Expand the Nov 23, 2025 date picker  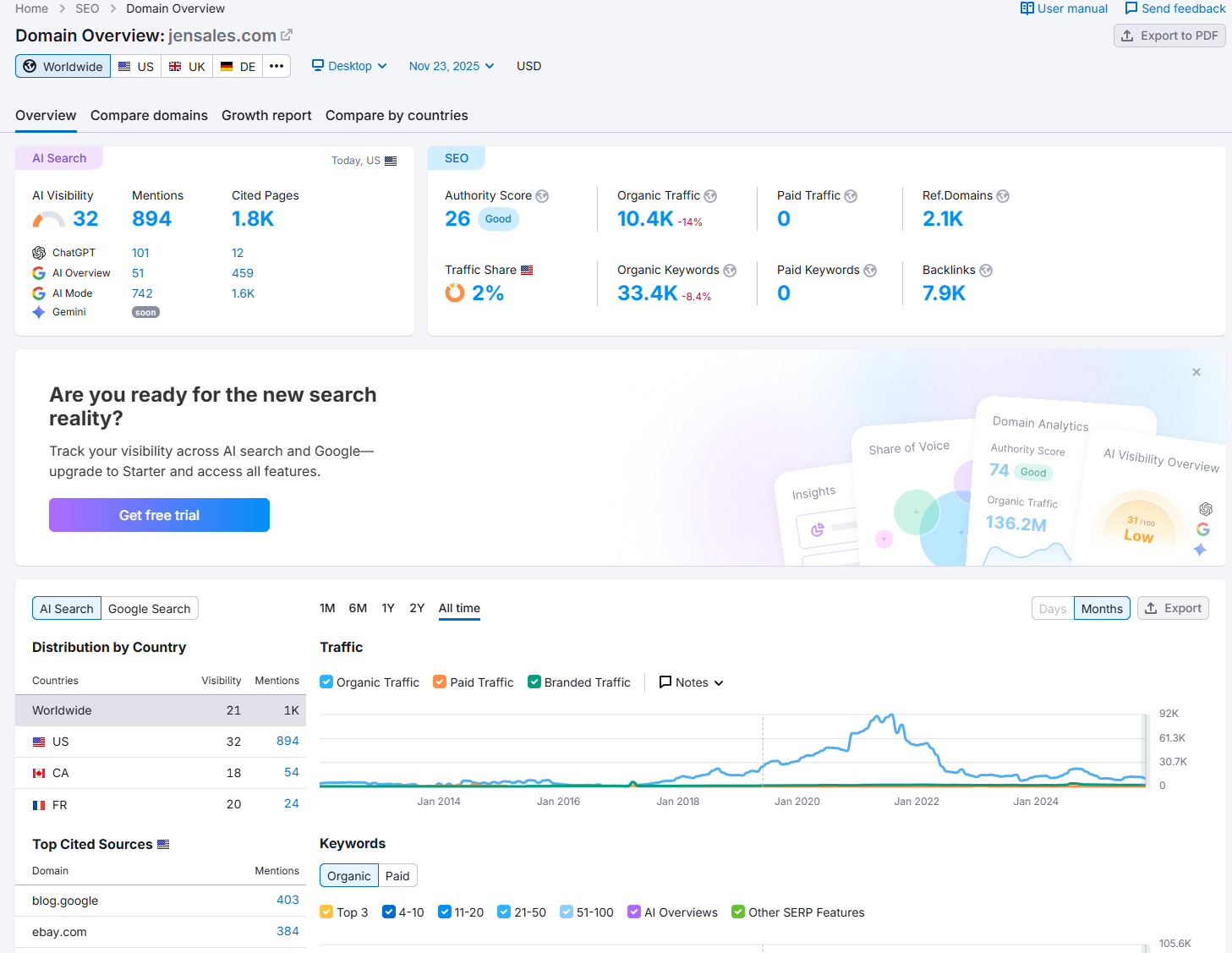point(452,66)
